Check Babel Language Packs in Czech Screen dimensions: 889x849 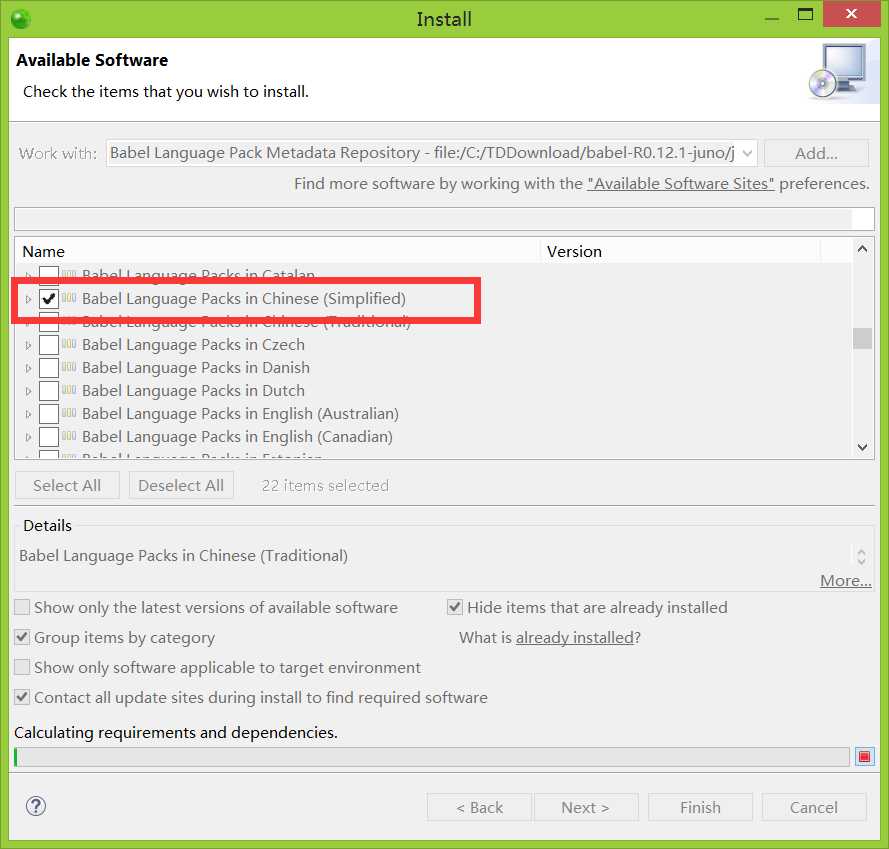[x=49, y=344]
